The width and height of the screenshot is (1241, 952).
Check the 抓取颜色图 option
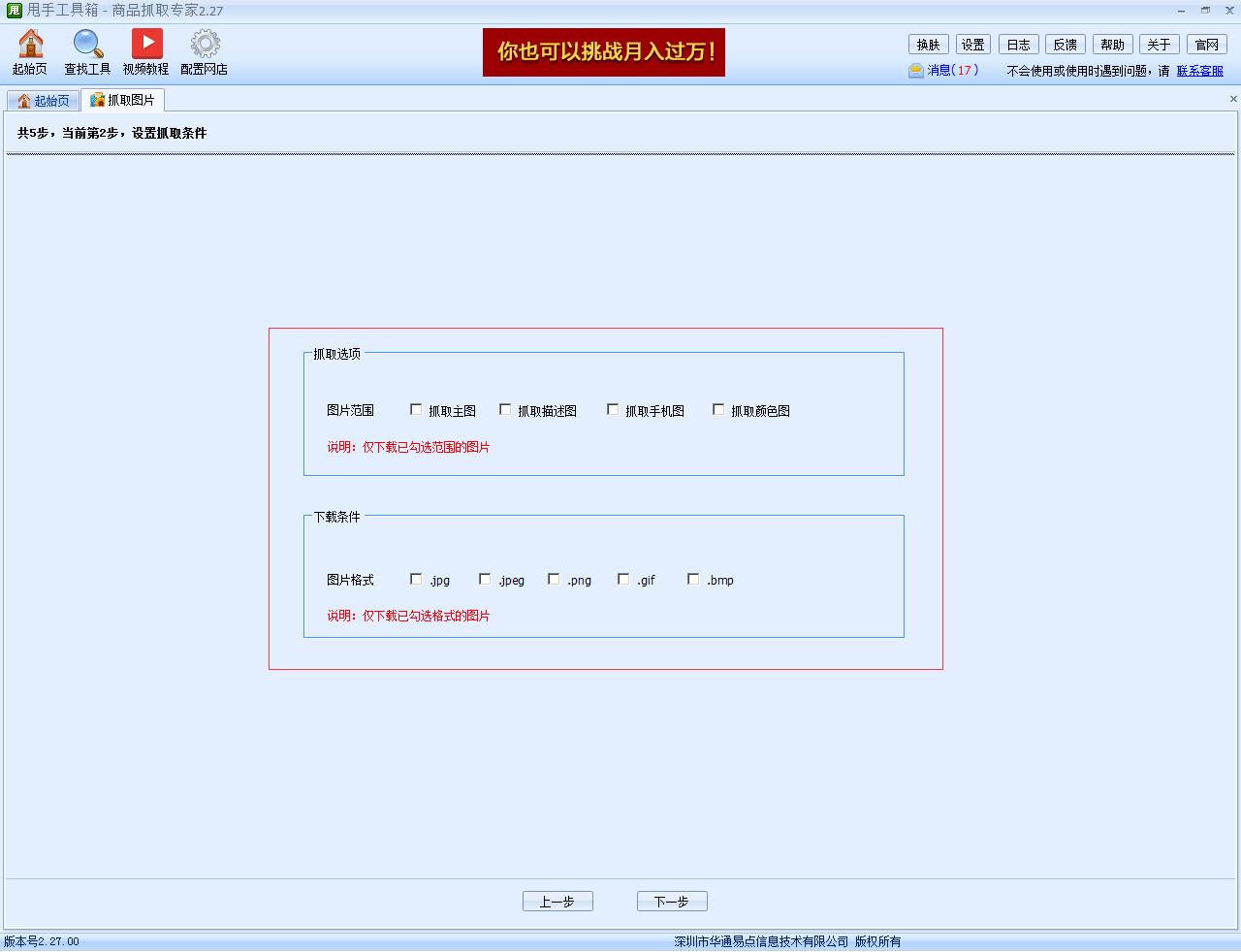(x=718, y=409)
